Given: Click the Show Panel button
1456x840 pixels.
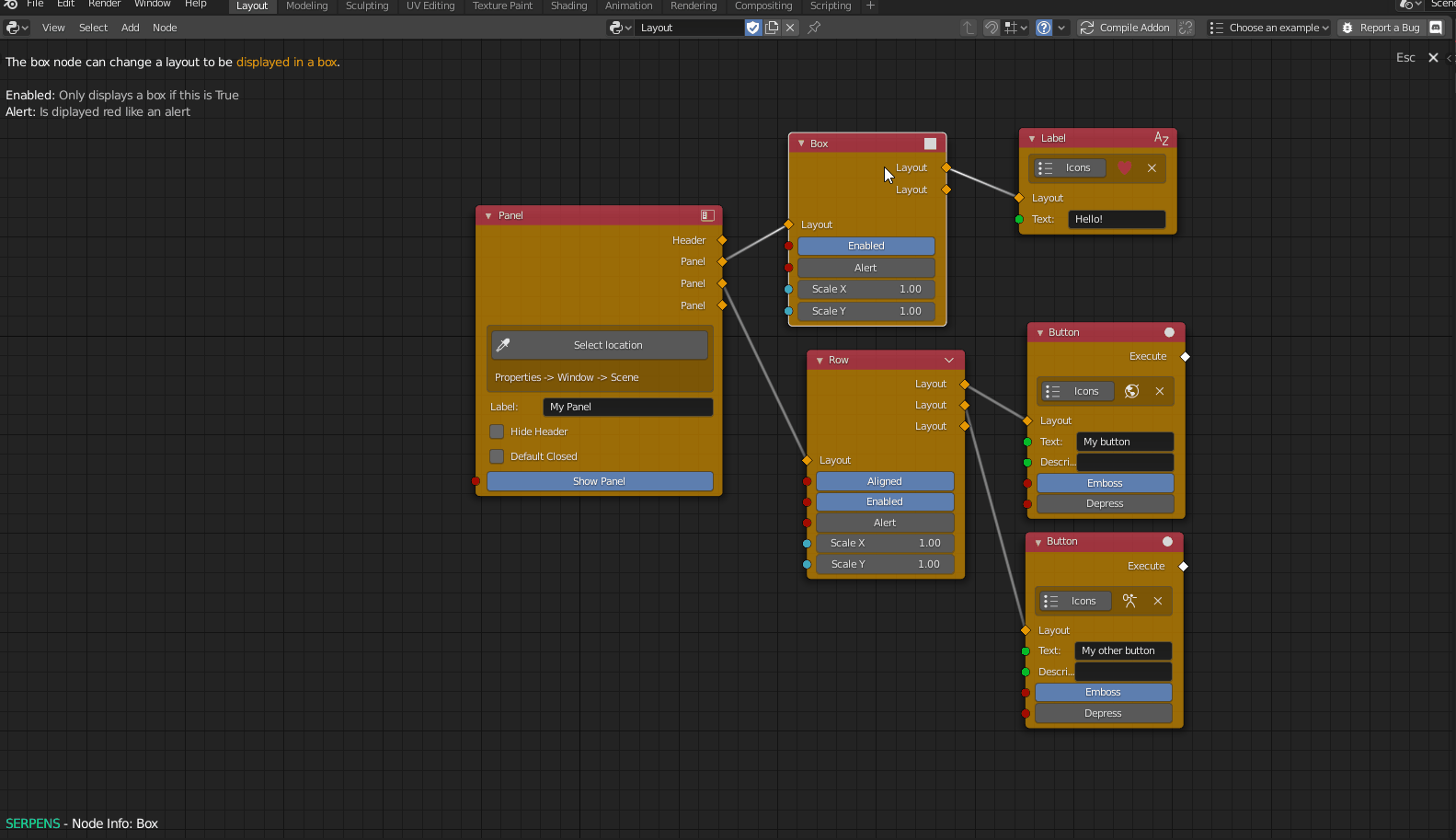Looking at the screenshot, I should coord(600,481).
